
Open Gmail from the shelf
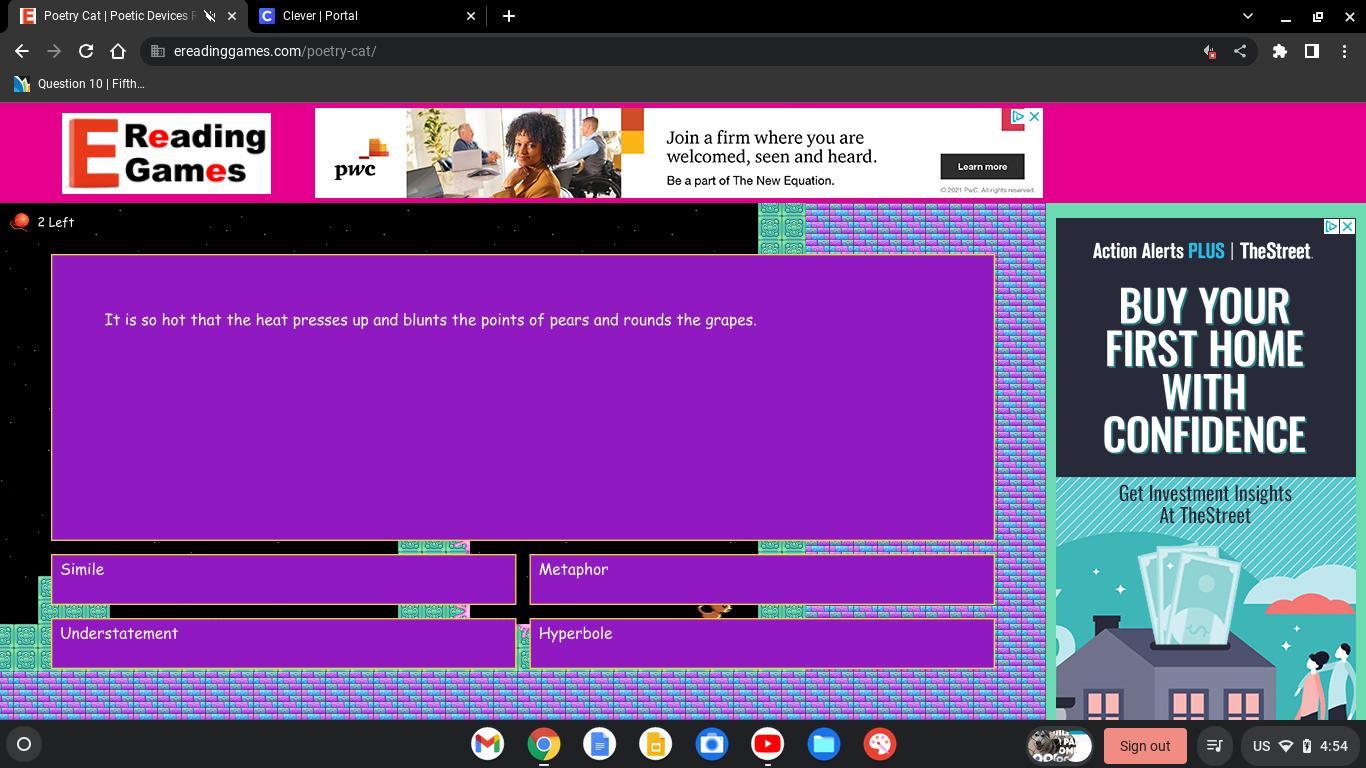pyautogui.click(x=488, y=744)
